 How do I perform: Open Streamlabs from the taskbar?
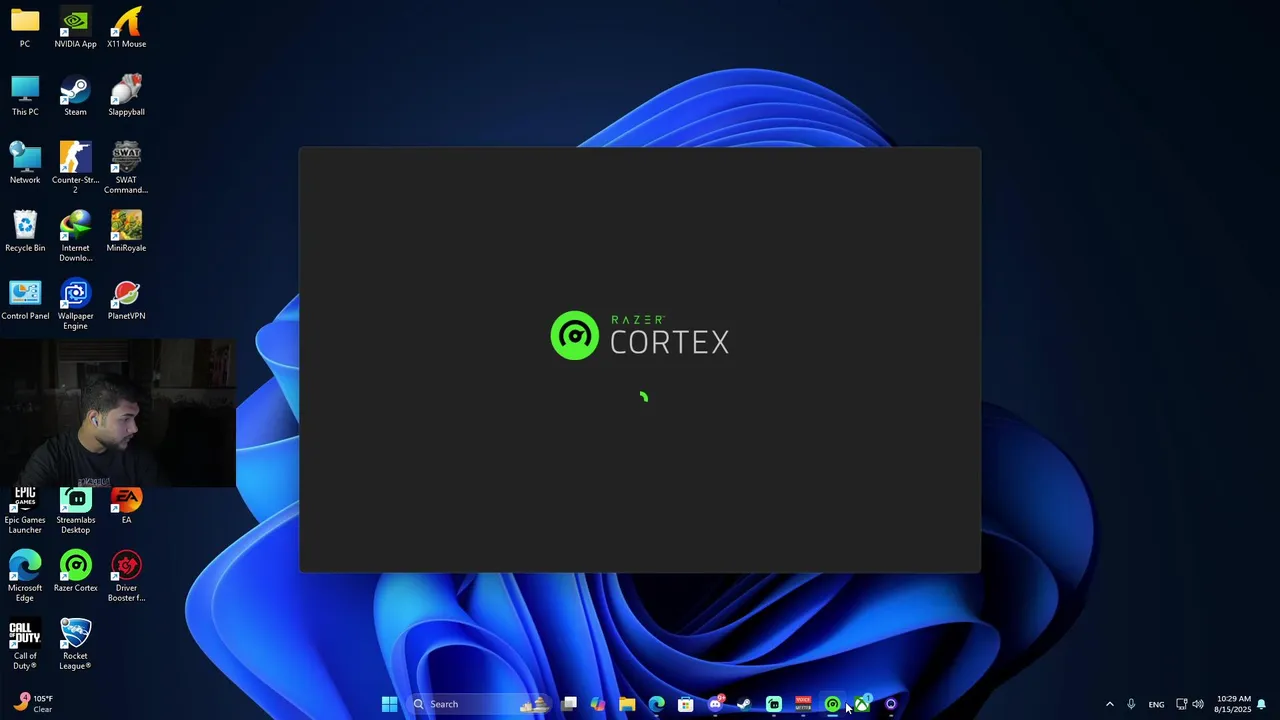(x=773, y=704)
